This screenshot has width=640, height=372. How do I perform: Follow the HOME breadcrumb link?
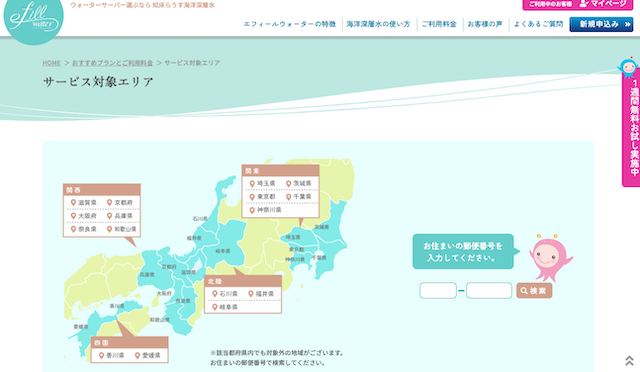tap(51, 63)
